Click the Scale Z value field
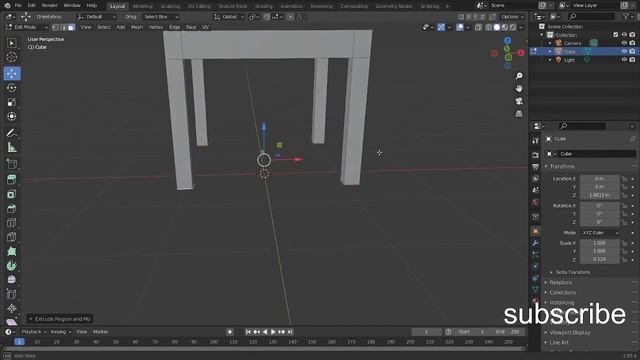This screenshot has height=360, width=640. (x=599, y=259)
